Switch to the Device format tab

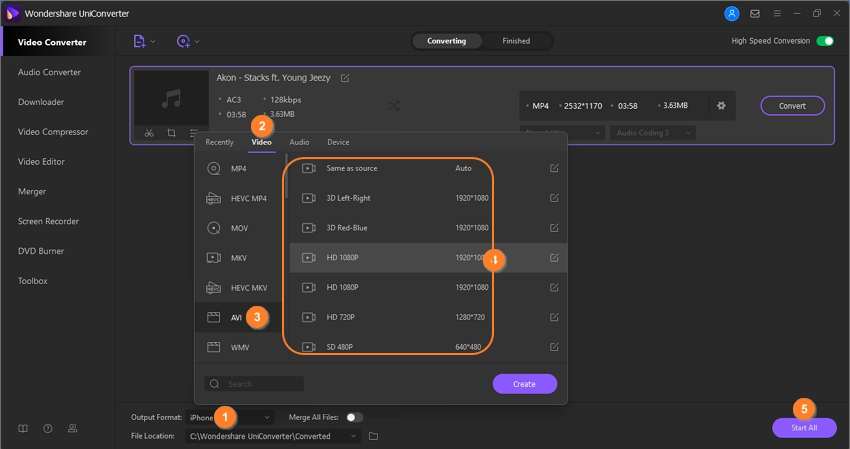point(338,142)
